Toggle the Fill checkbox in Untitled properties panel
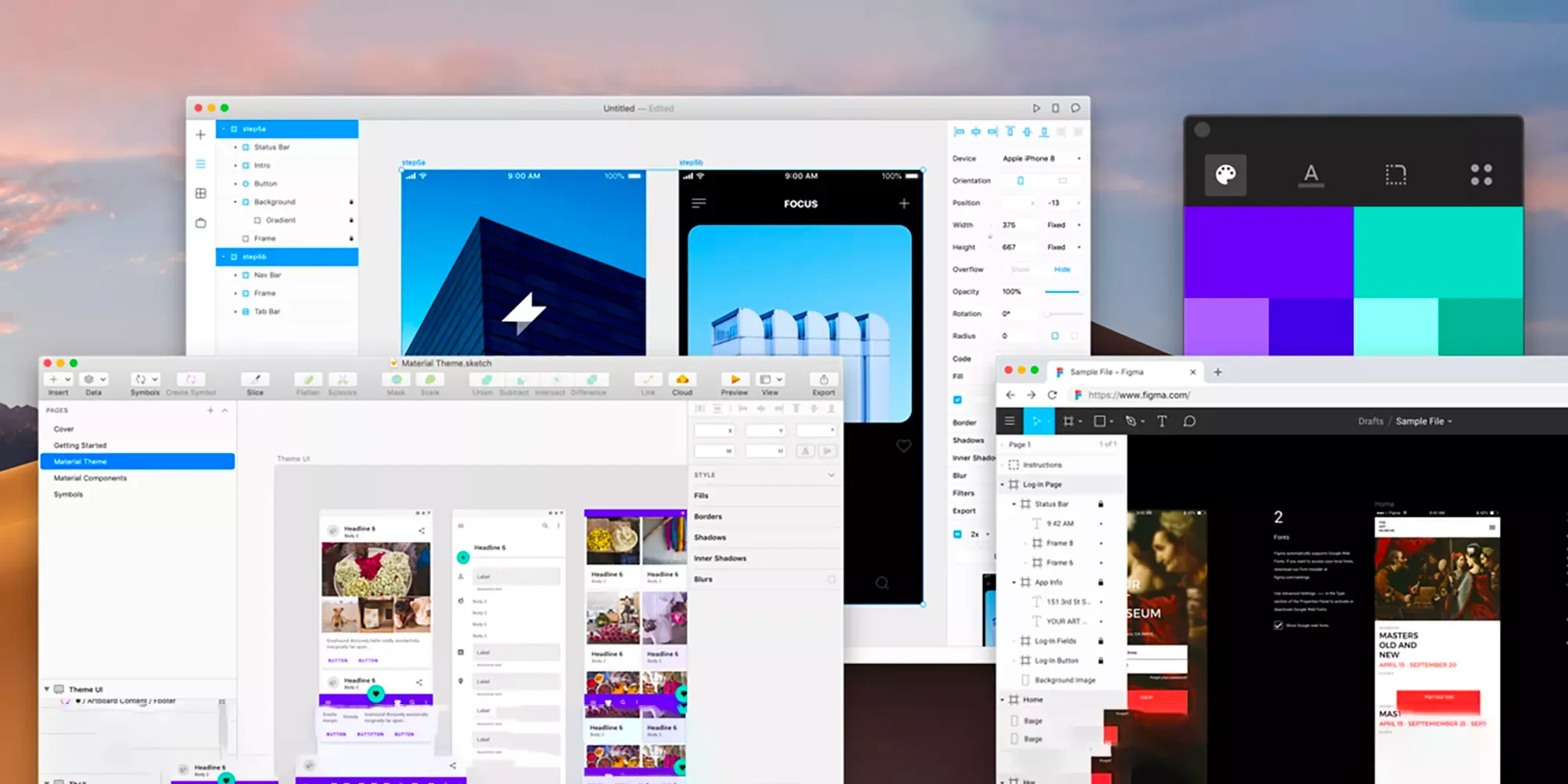This screenshot has width=1568, height=784. pyautogui.click(x=957, y=400)
